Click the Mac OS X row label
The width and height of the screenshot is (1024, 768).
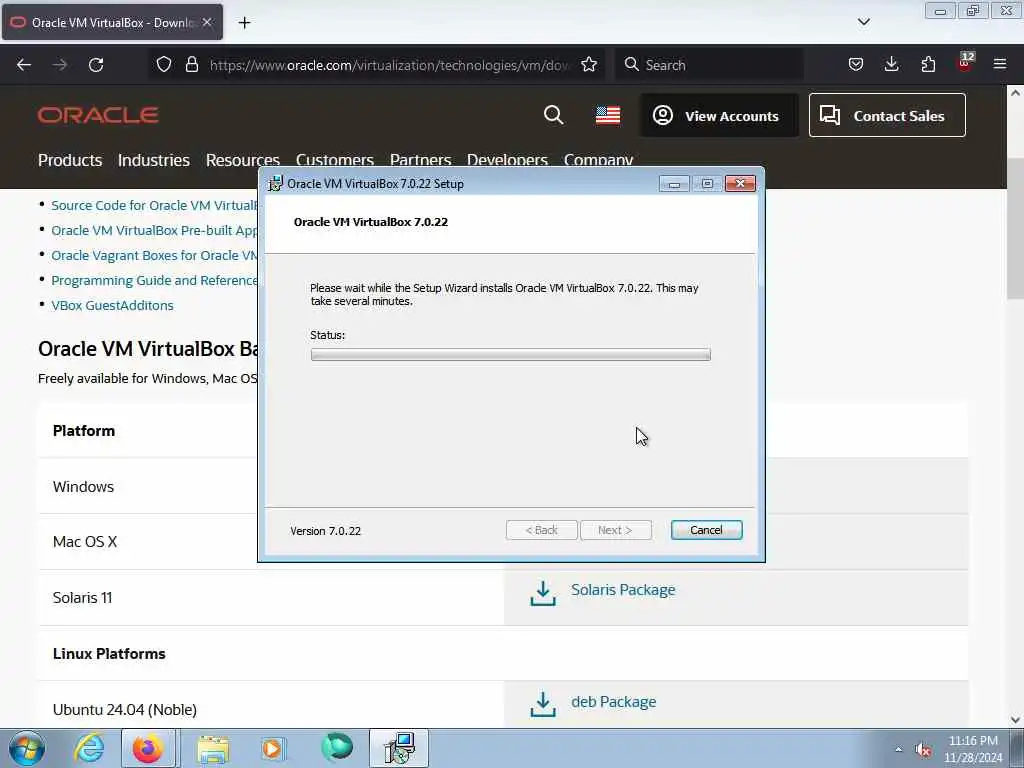point(85,541)
